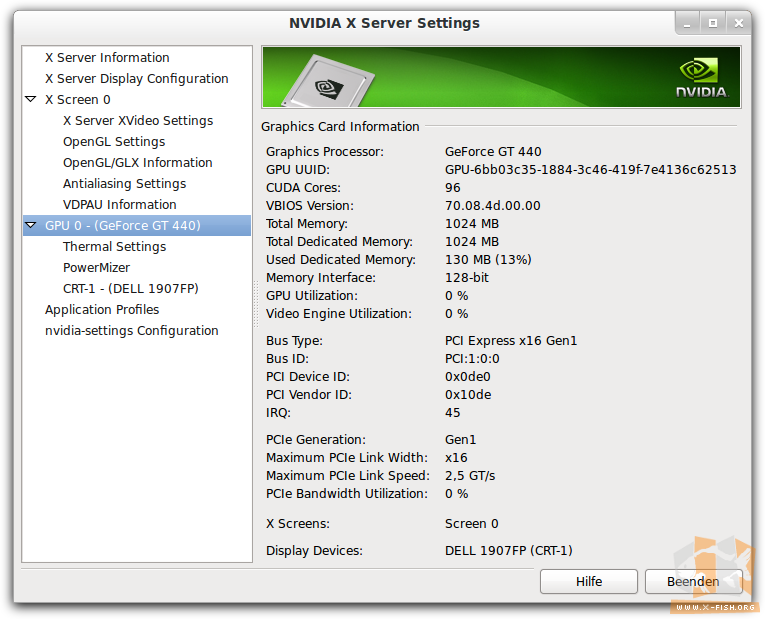Image resolution: width=765 pixels, height=619 pixels.
Task: Click the Beenden button to quit
Action: [693, 581]
